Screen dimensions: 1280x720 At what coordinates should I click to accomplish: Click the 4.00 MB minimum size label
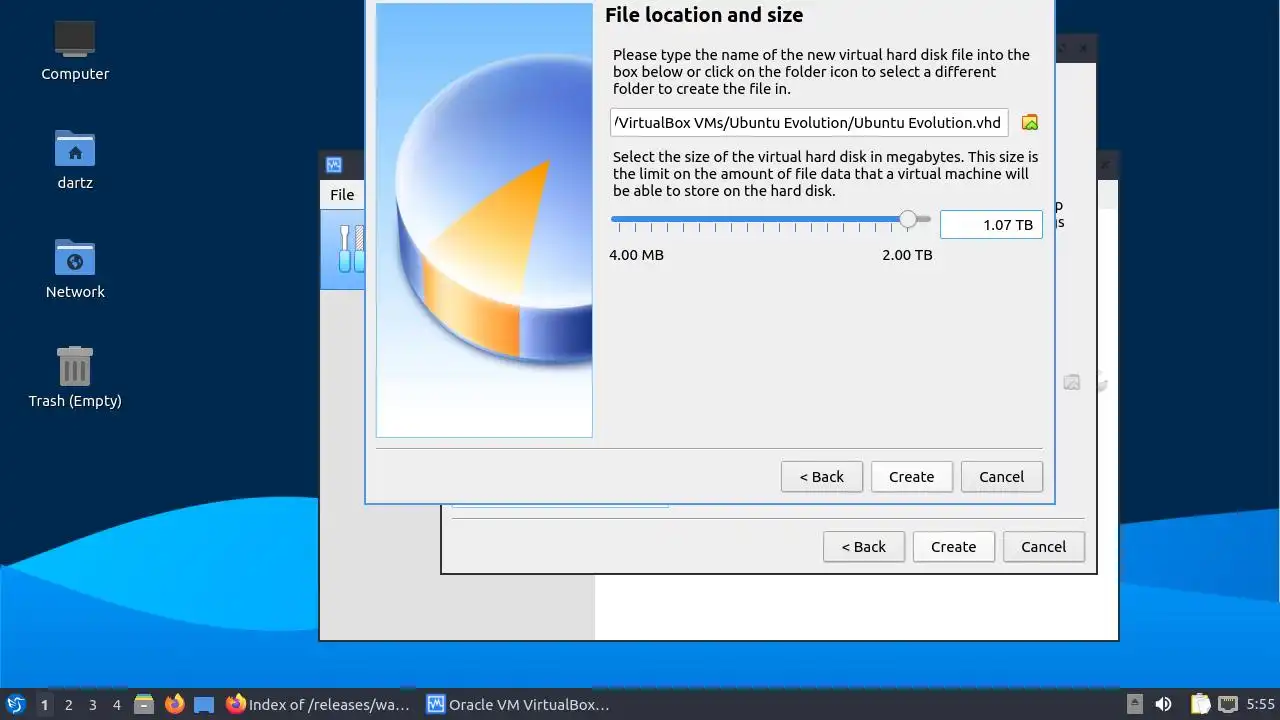[x=636, y=255]
